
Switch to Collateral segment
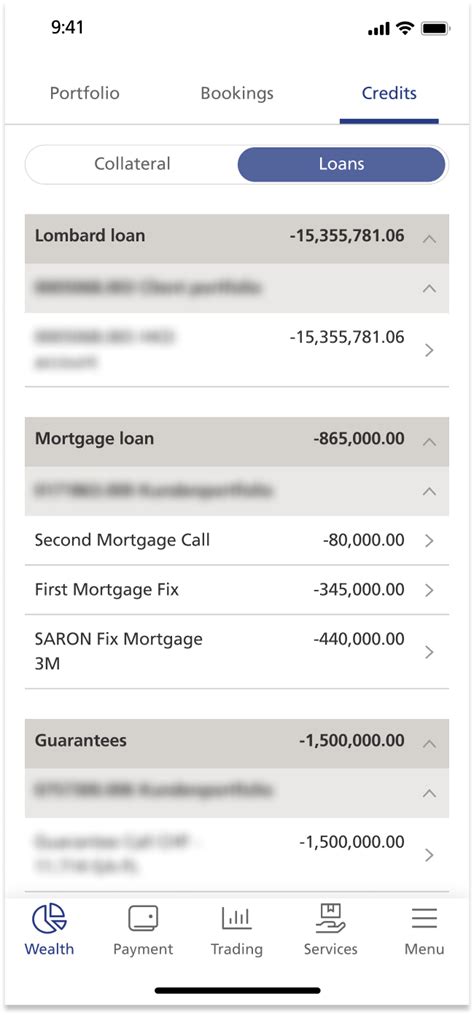click(x=132, y=164)
